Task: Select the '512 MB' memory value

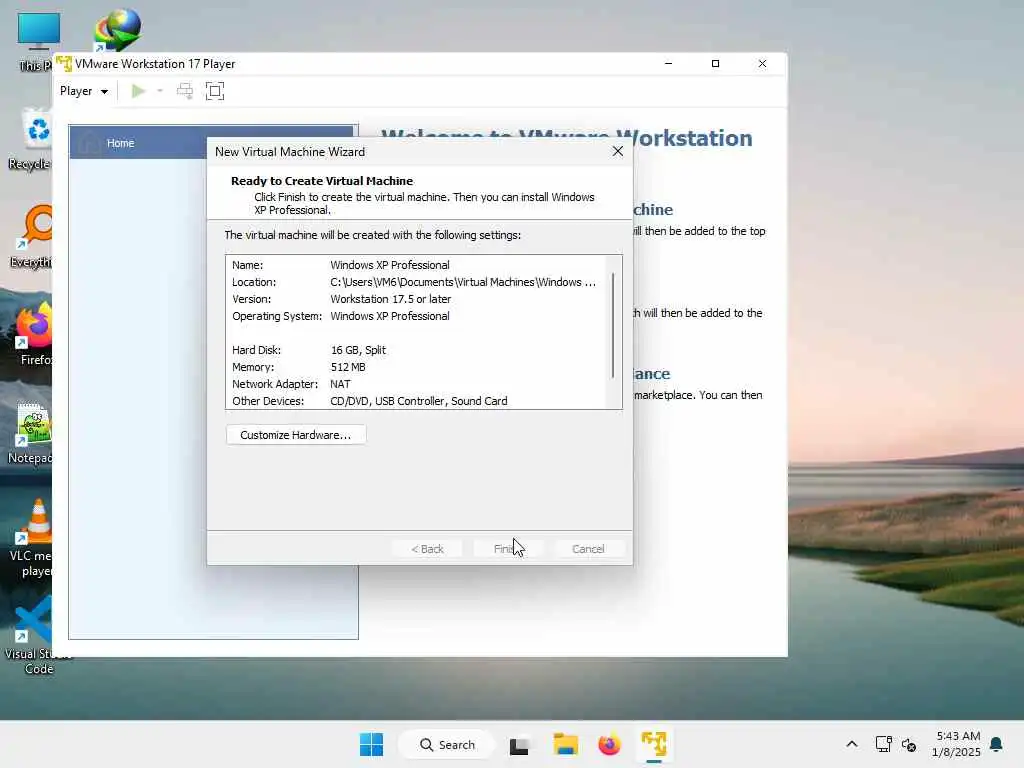Action: [x=348, y=367]
